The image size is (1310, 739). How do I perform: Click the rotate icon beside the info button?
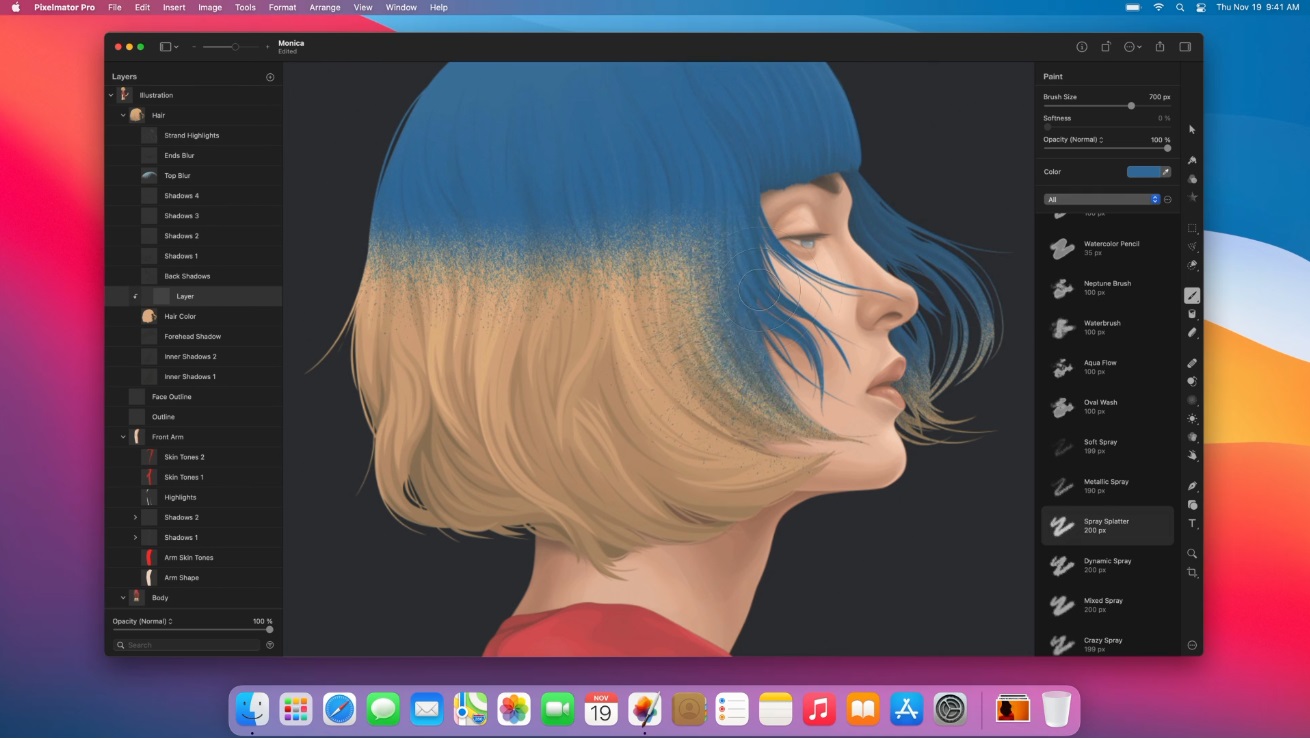tap(1106, 47)
